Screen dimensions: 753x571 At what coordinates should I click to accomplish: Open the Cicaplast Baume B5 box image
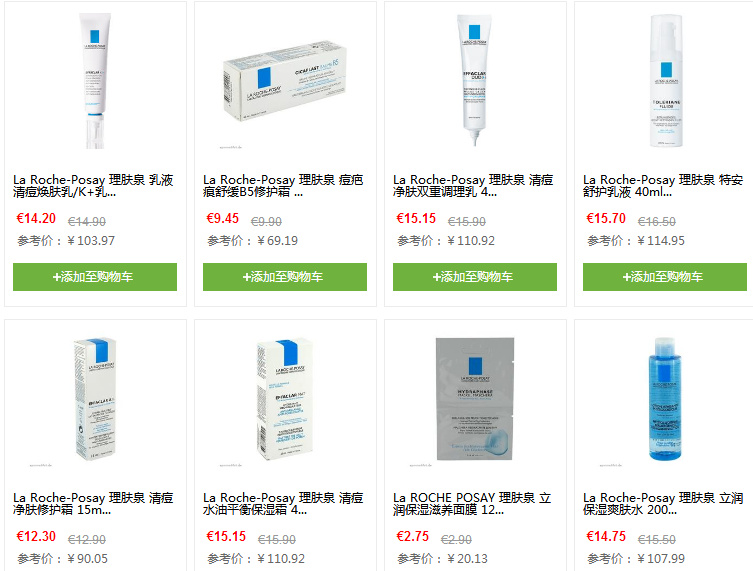tap(285, 82)
